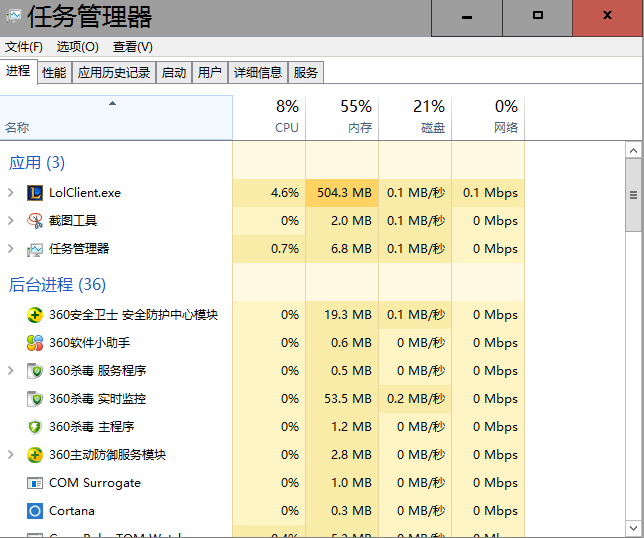Expand the 截图工具 process entry
This screenshot has width=644, height=538.
tap(11, 221)
